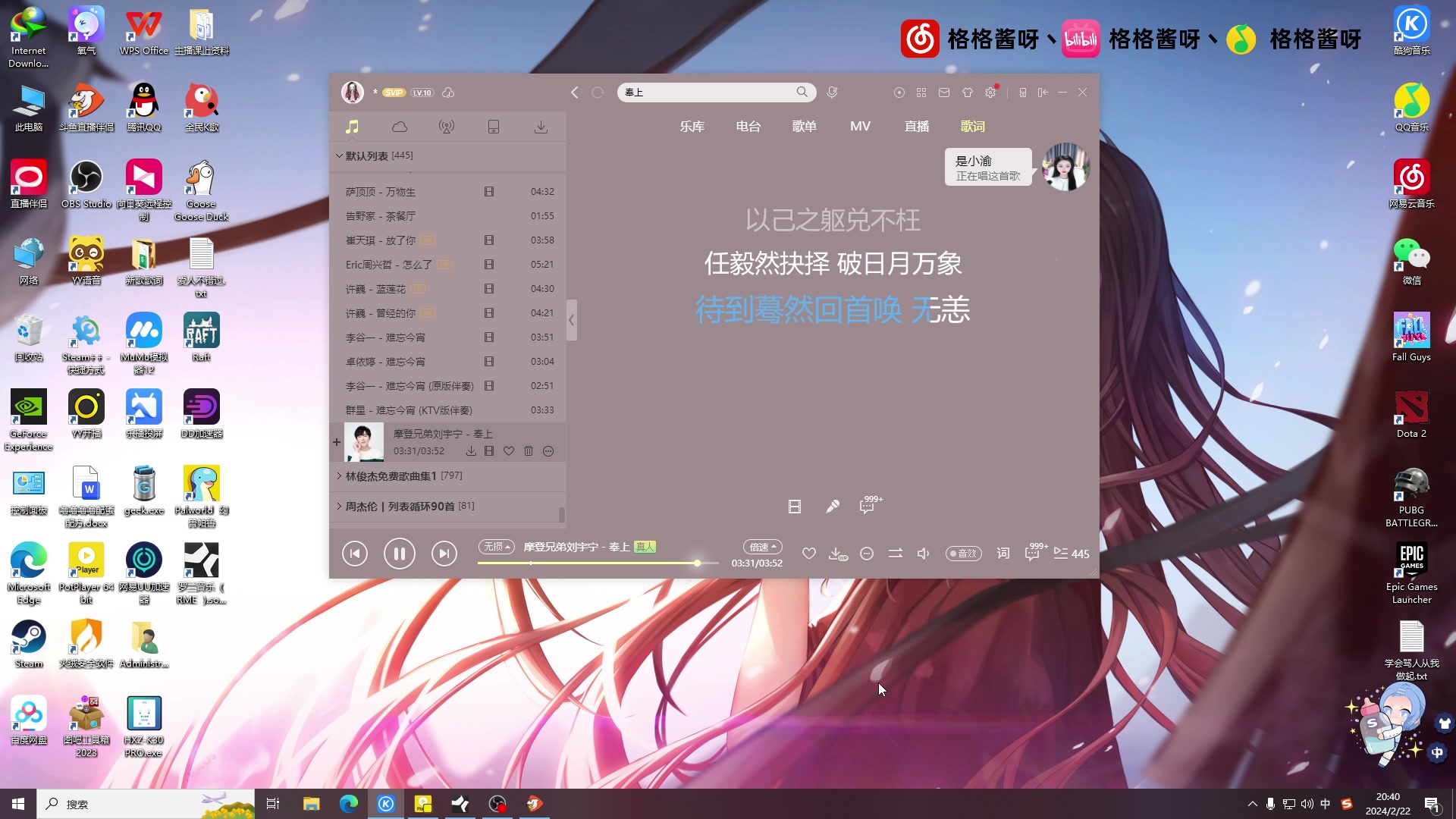Pause the currently playing song
The height and width of the screenshot is (819, 1456).
(x=399, y=554)
